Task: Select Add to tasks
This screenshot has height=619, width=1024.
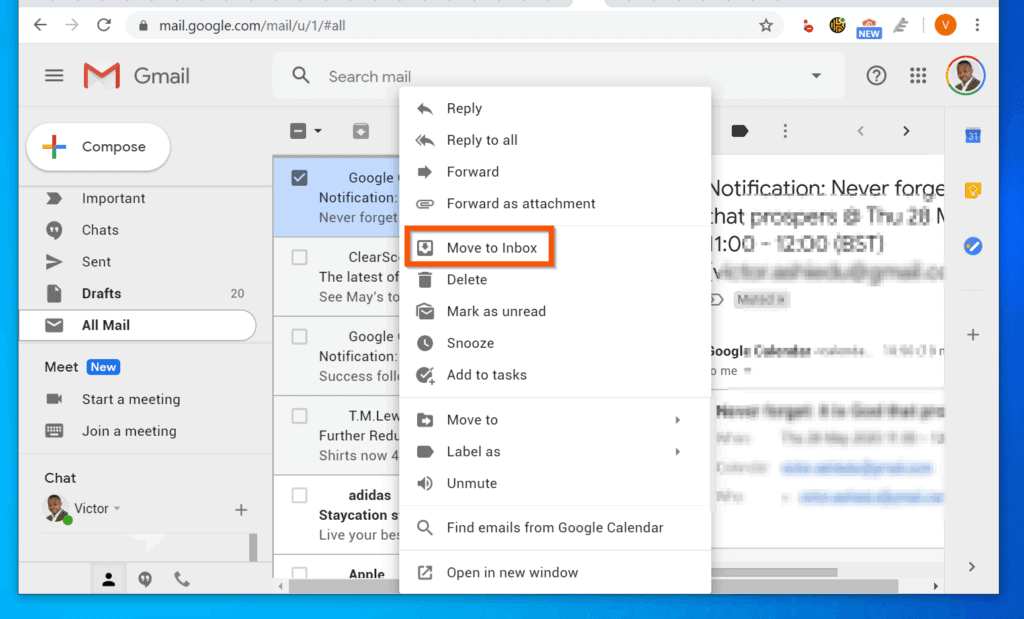Action: (x=555, y=375)
